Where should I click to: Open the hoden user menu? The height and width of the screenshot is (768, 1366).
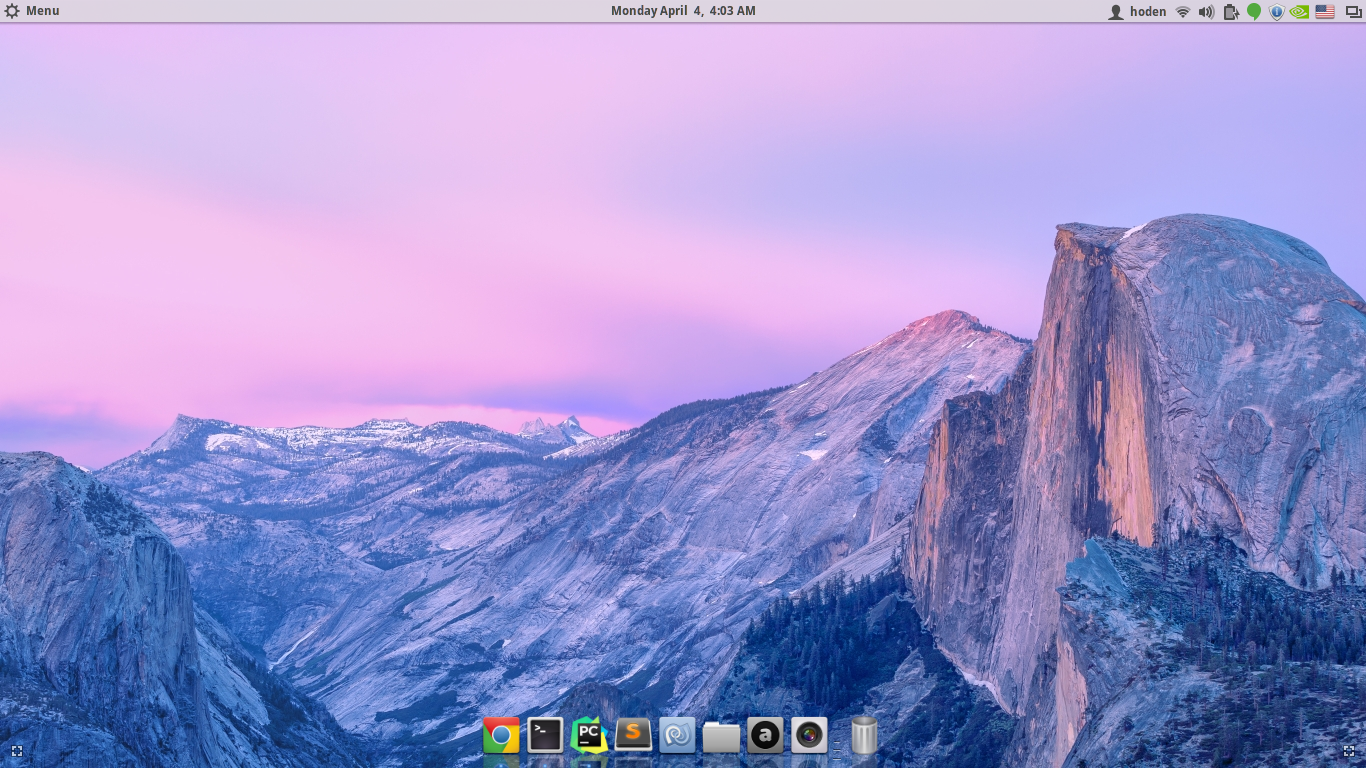click(1137, 12)
